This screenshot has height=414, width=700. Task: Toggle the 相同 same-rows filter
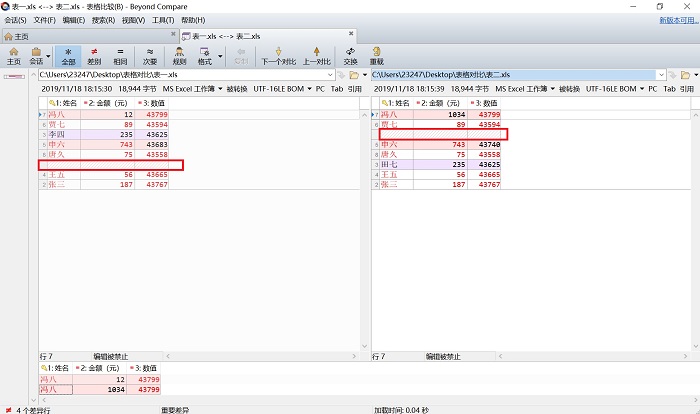tap(120, 56)
